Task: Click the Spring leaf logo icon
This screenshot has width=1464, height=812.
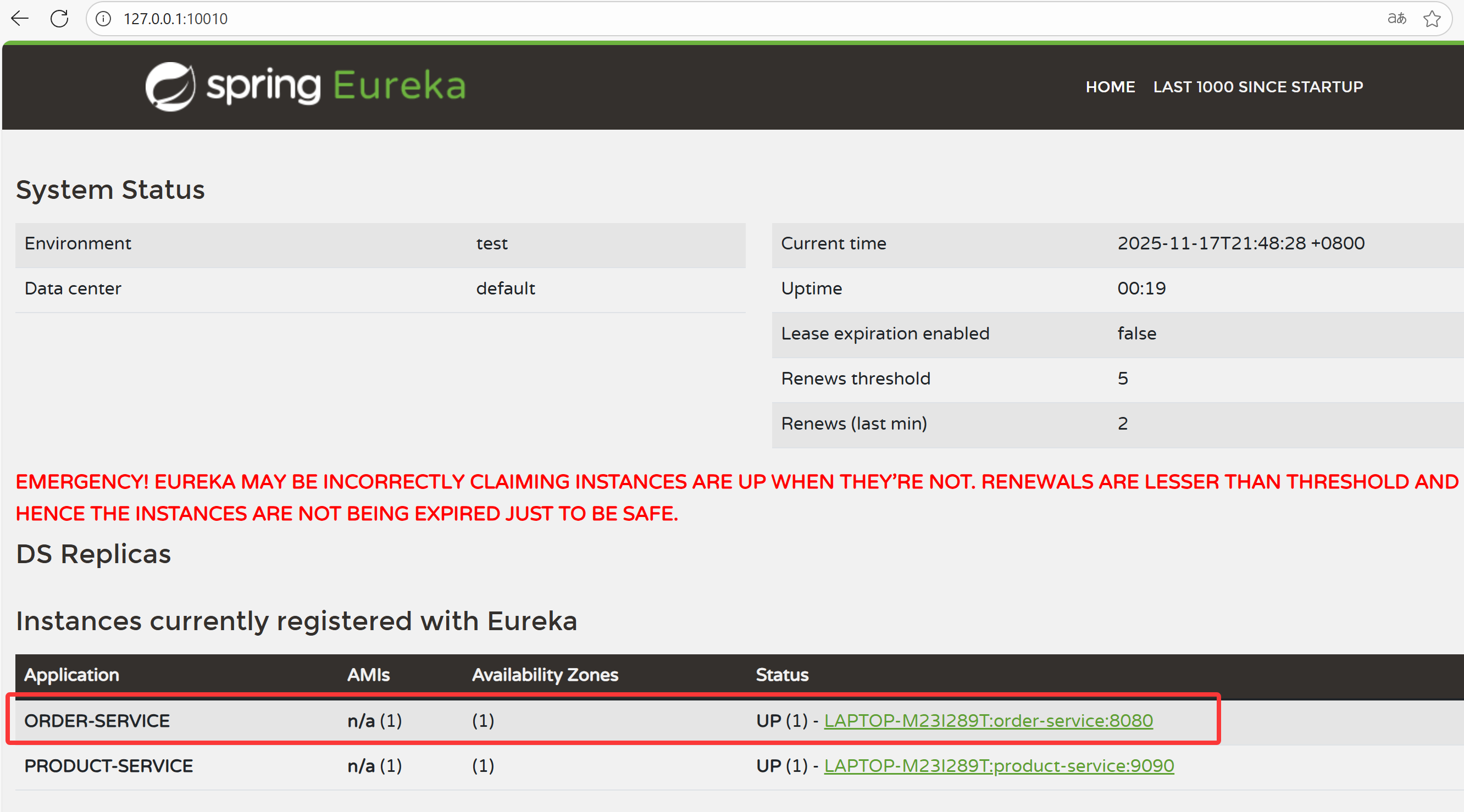Action: [170, 86]
